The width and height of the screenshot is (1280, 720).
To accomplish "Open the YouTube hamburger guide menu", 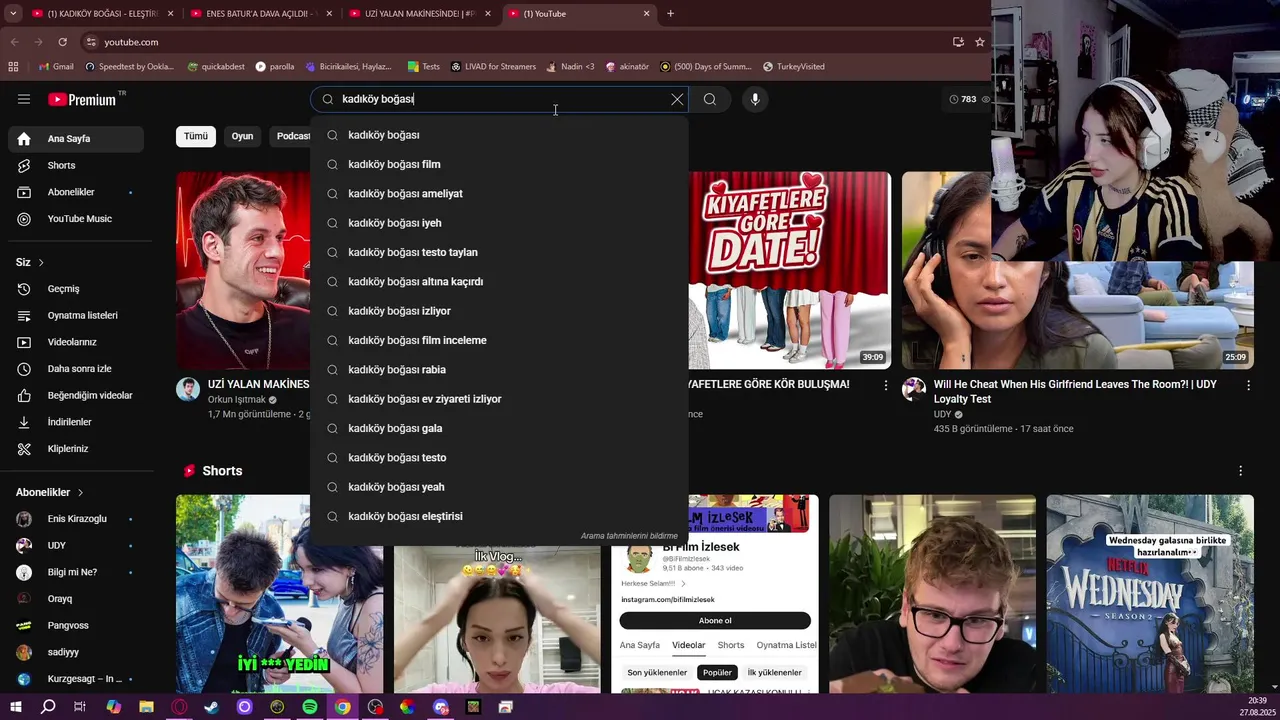I will coord(24,99).
